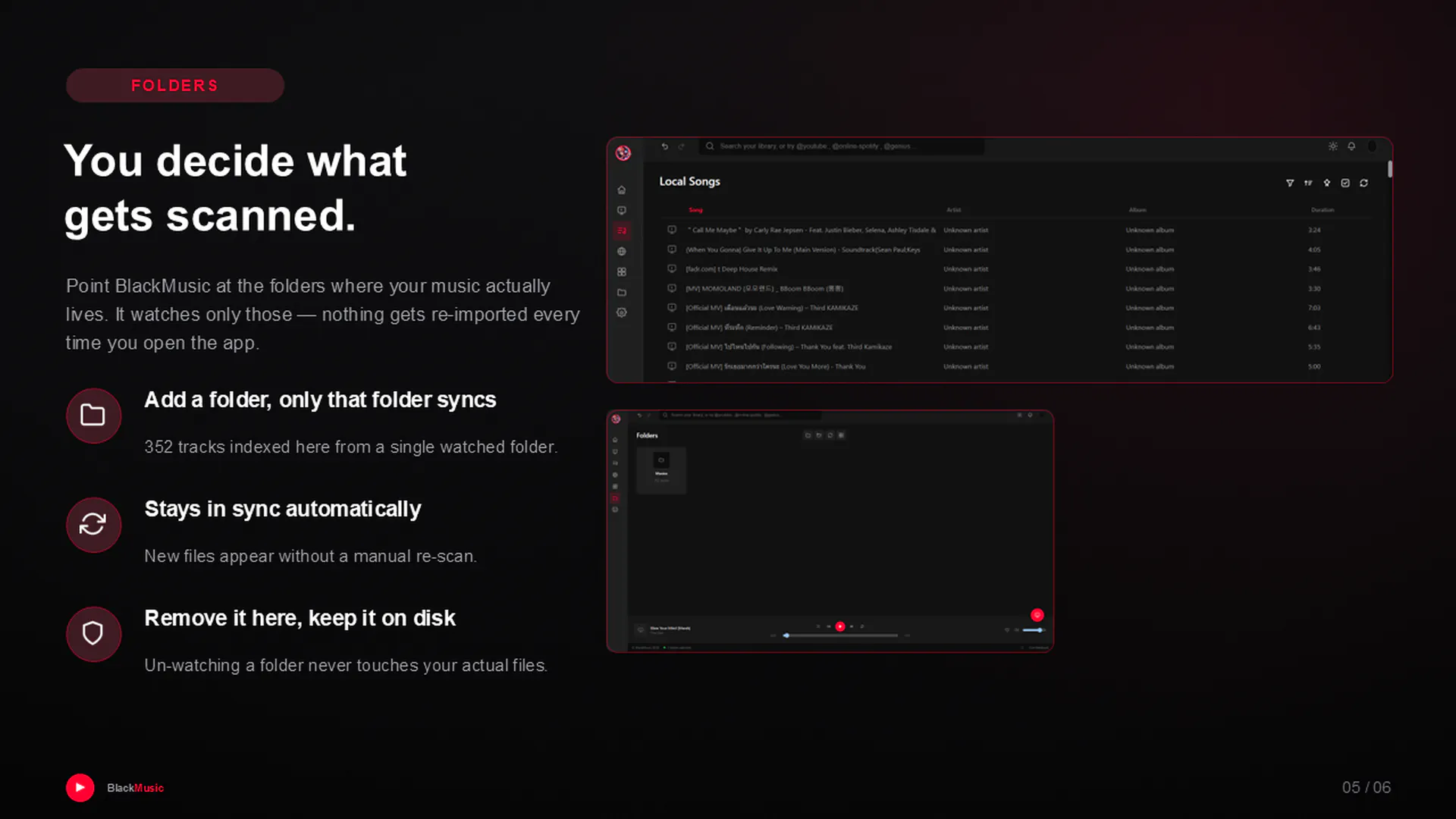
Task: Click the red floating button in the Folders window
Action: (1037, 615)
